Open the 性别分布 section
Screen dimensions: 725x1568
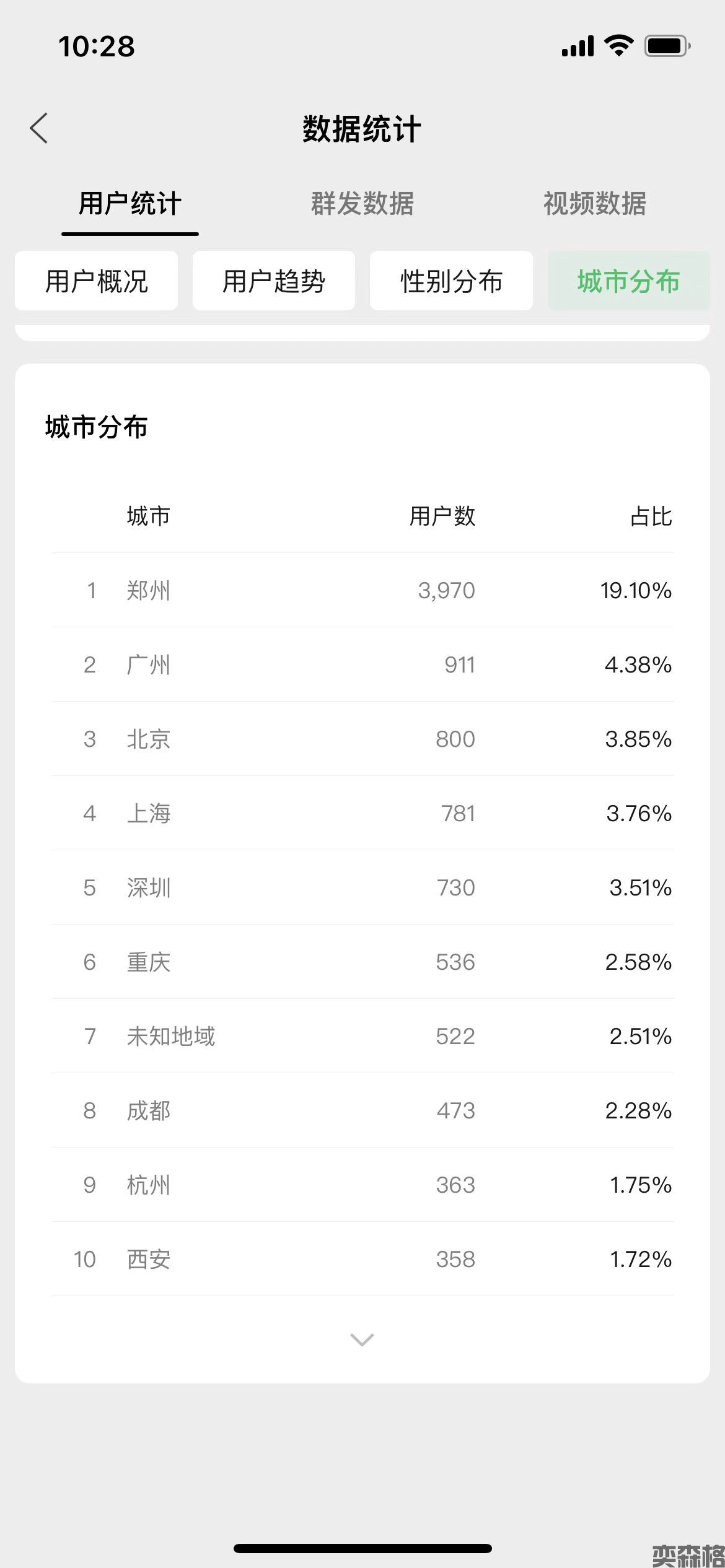[451, 281]
